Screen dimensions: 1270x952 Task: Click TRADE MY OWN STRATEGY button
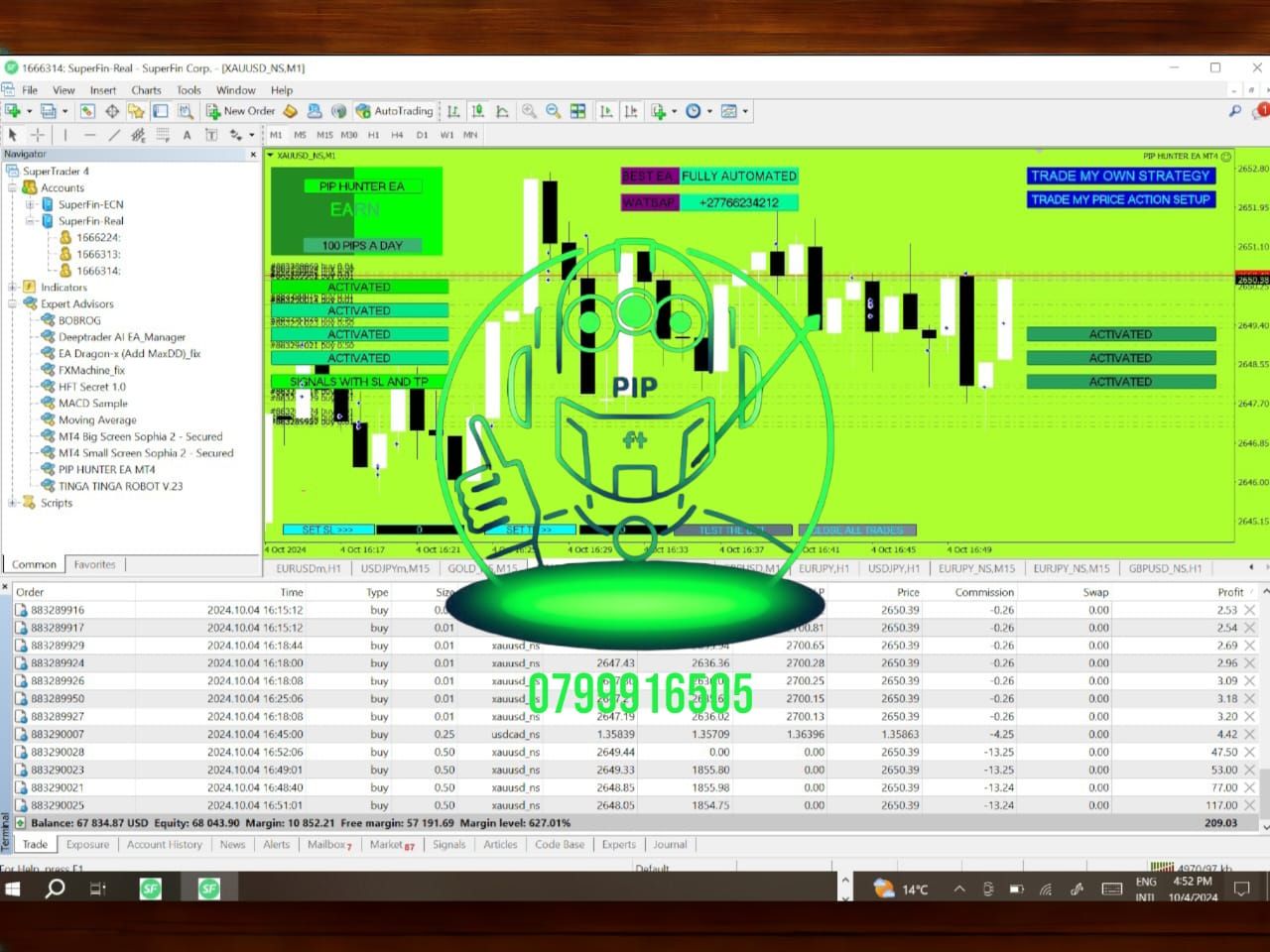click(1120, 176)
